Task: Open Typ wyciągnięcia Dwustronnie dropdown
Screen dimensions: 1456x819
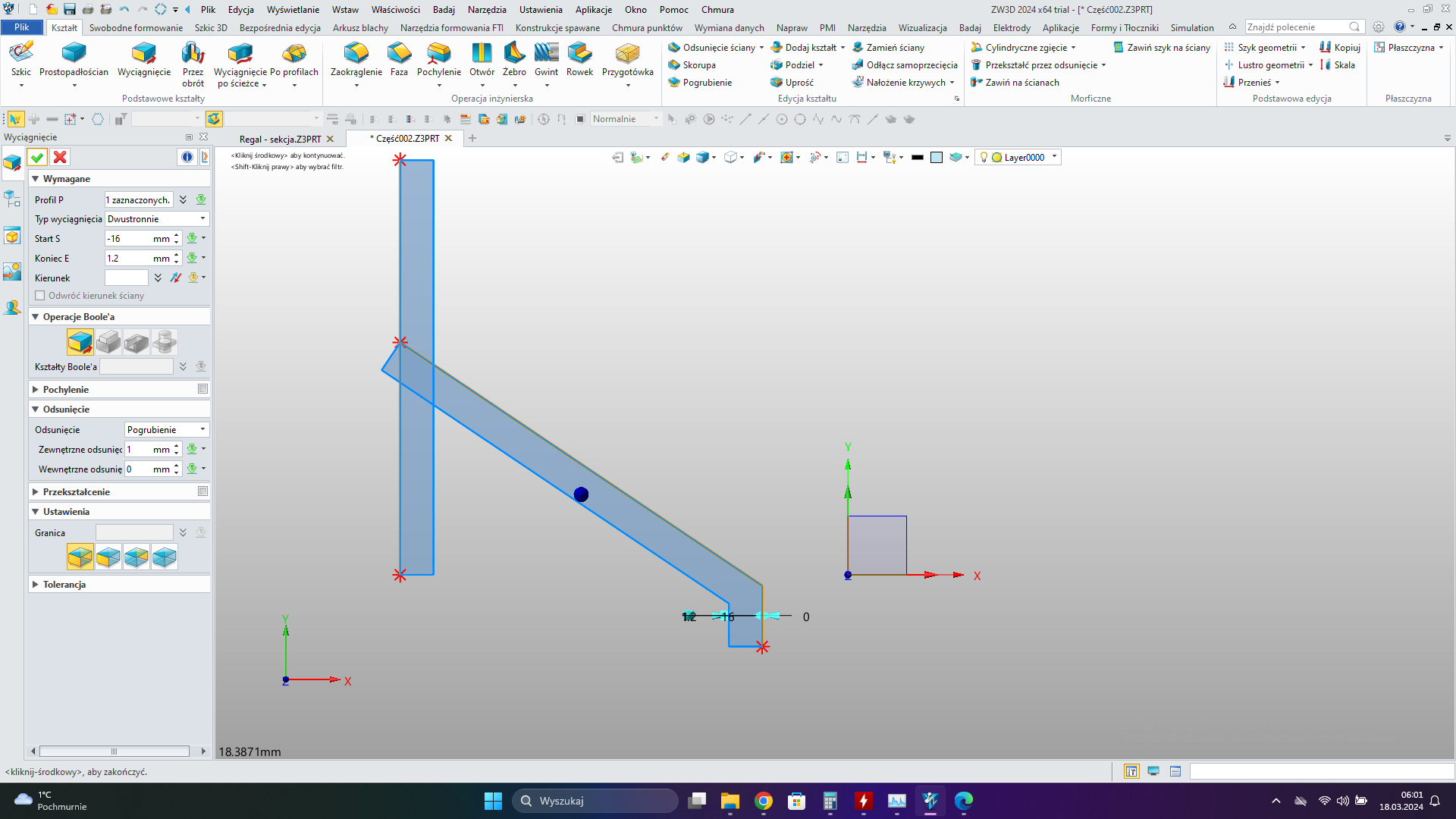Action: click(156, 219)
